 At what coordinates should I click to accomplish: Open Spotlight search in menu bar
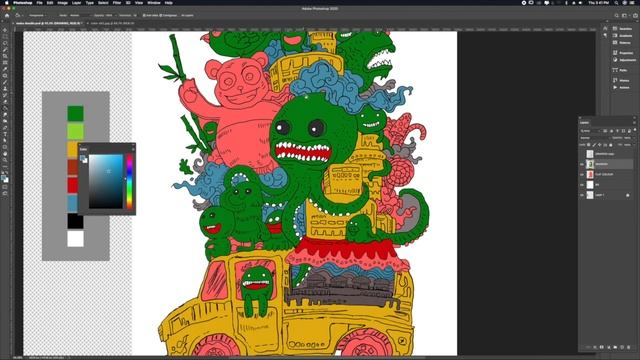616,2
